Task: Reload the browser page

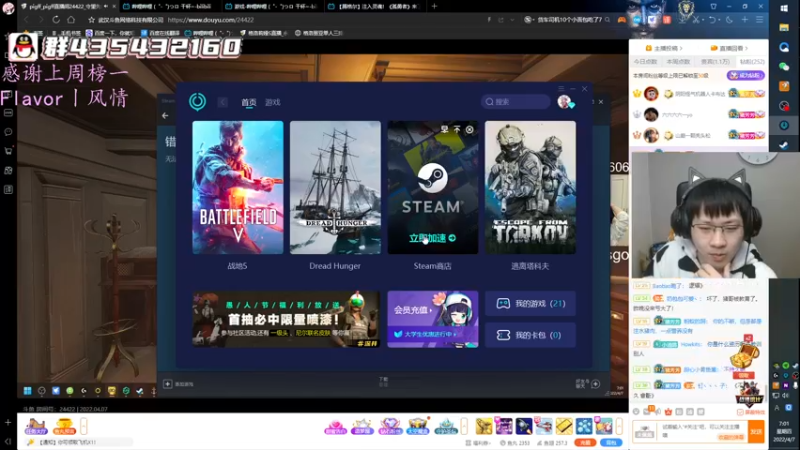Action: click(x=56, y=19)
